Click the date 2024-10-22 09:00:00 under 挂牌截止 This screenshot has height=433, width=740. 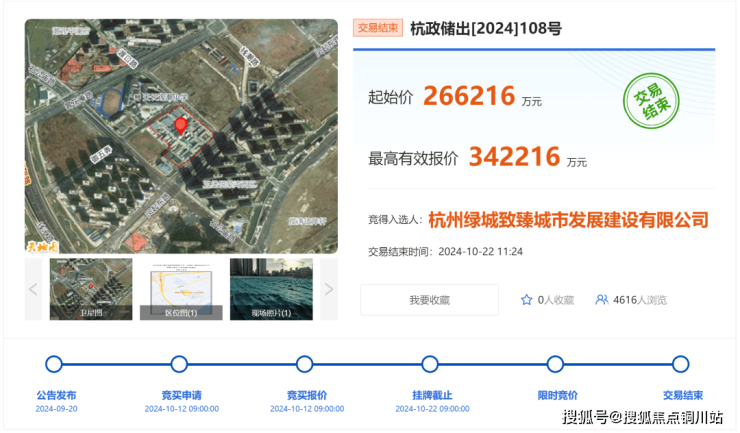432,409
